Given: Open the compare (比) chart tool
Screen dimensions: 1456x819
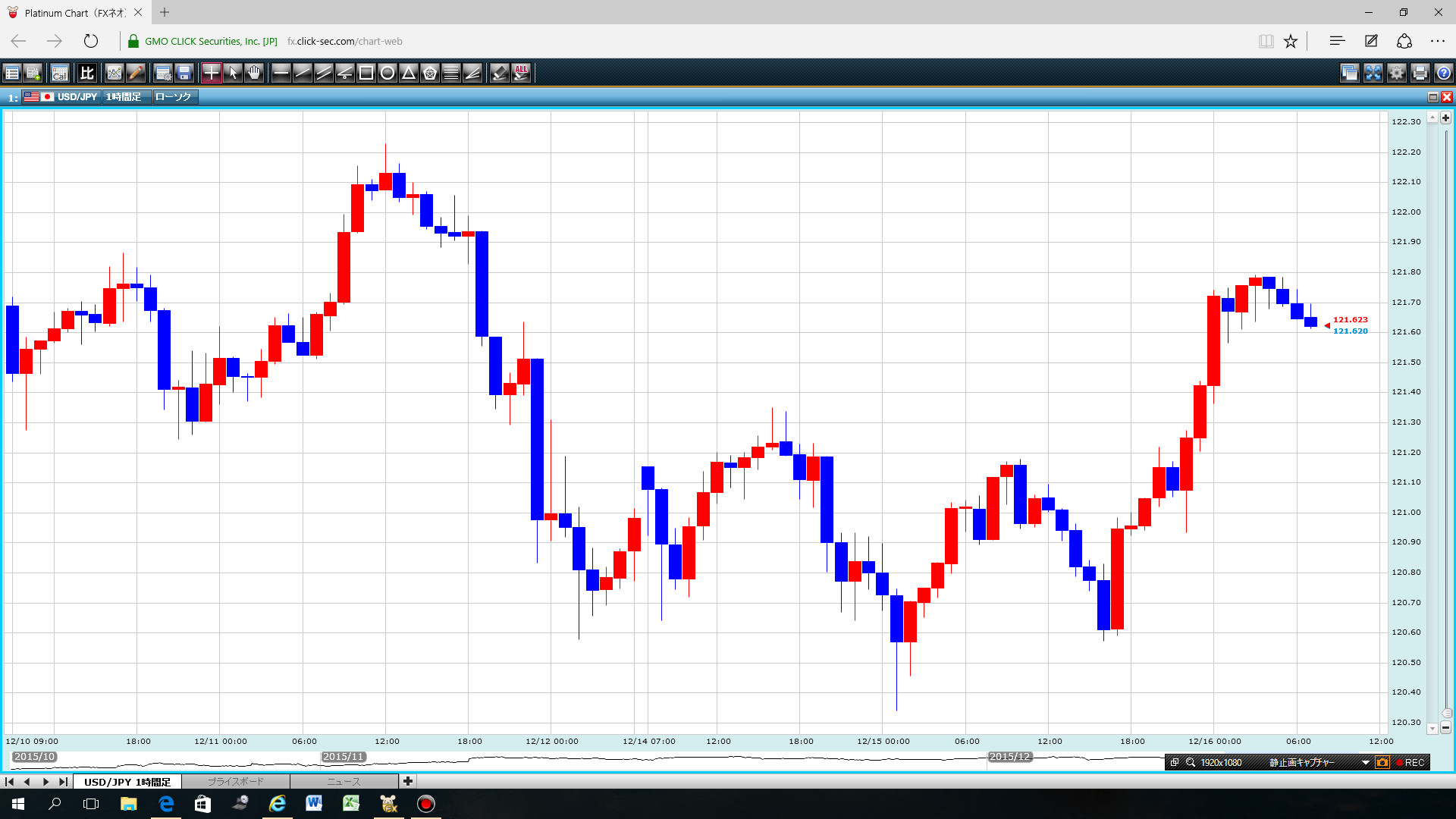Looking at the screenshot, I should 87,73.
